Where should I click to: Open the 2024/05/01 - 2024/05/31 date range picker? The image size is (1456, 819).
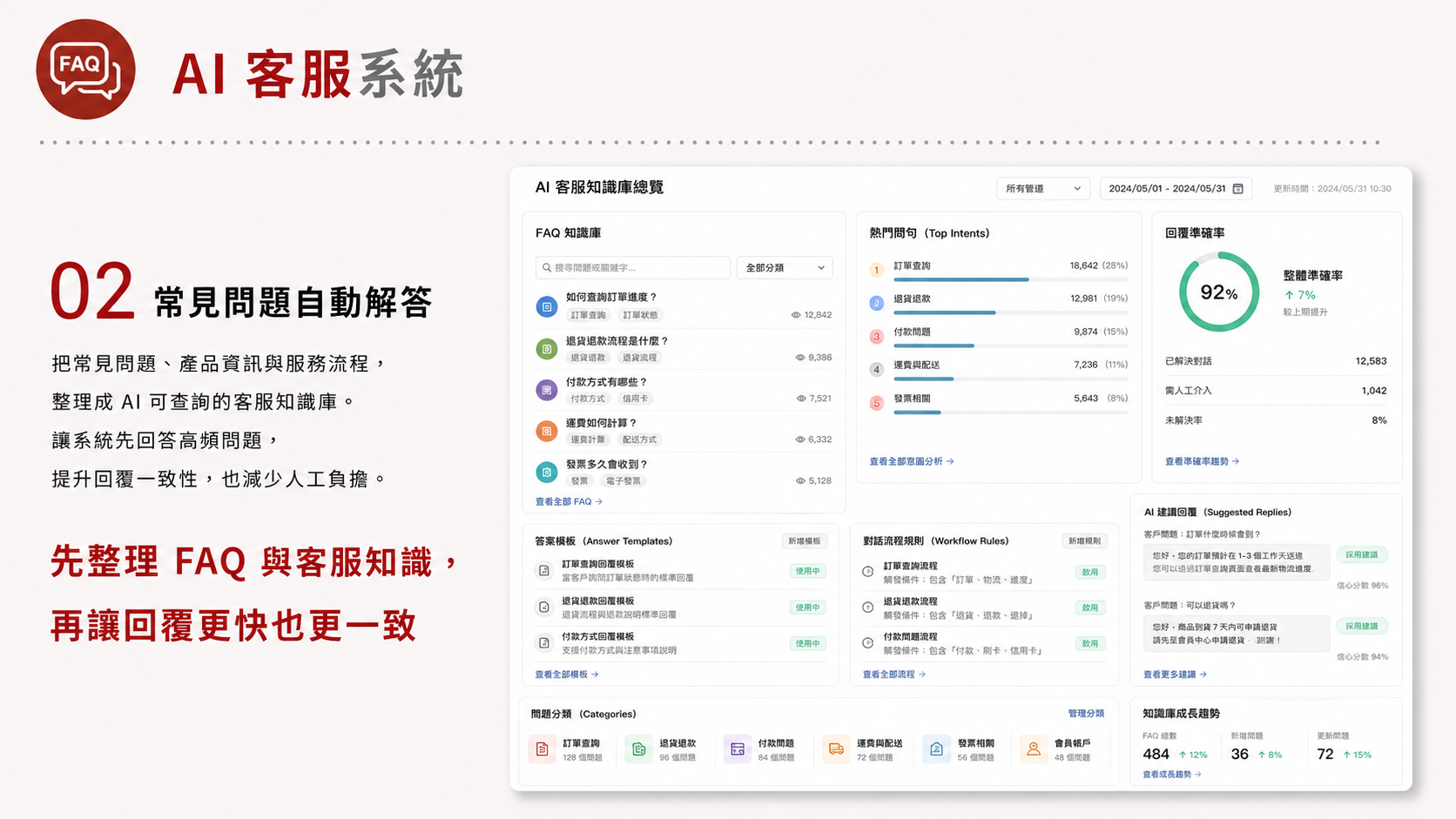(1176, 189)
